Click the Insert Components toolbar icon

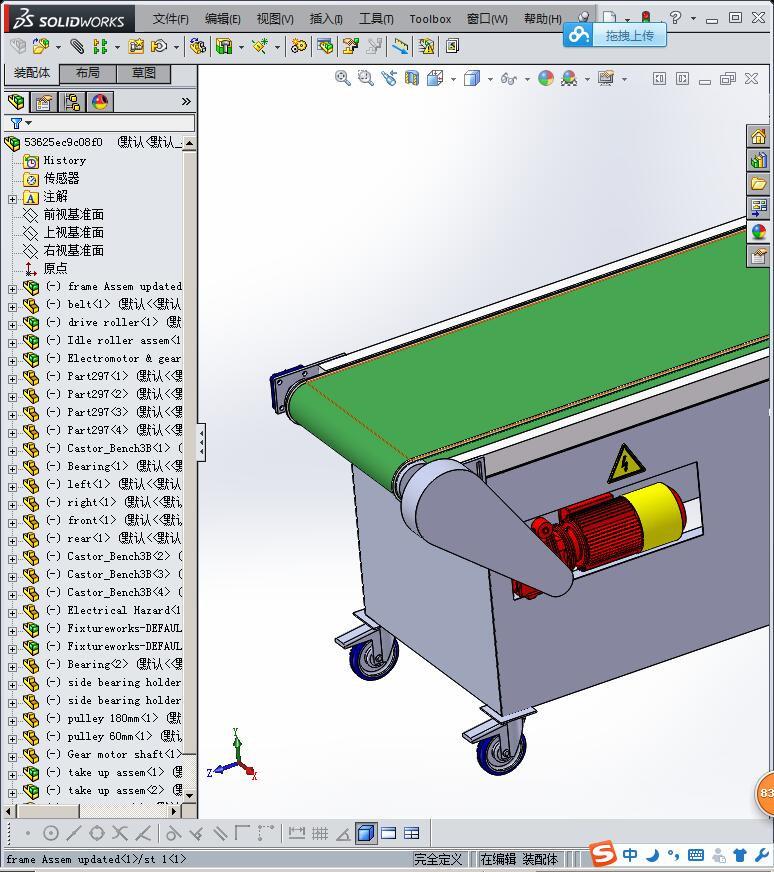click(41, 46)
